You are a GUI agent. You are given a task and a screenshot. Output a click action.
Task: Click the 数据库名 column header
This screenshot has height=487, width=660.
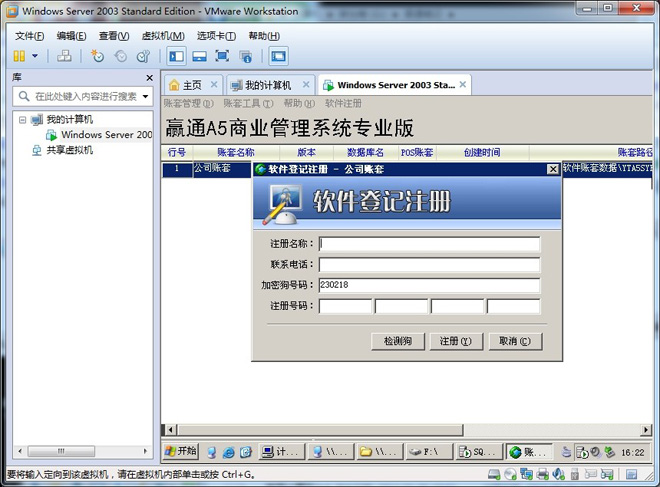pyautogui.click(x=365, y=152)
